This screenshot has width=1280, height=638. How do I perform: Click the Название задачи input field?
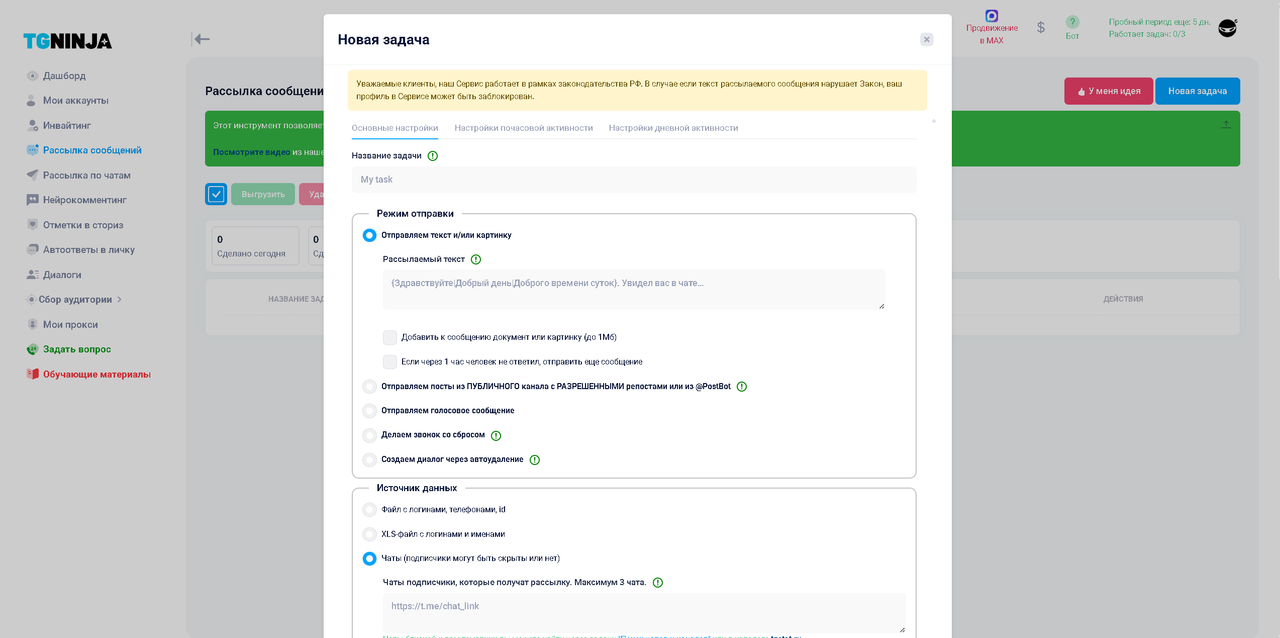pos(634,180)
